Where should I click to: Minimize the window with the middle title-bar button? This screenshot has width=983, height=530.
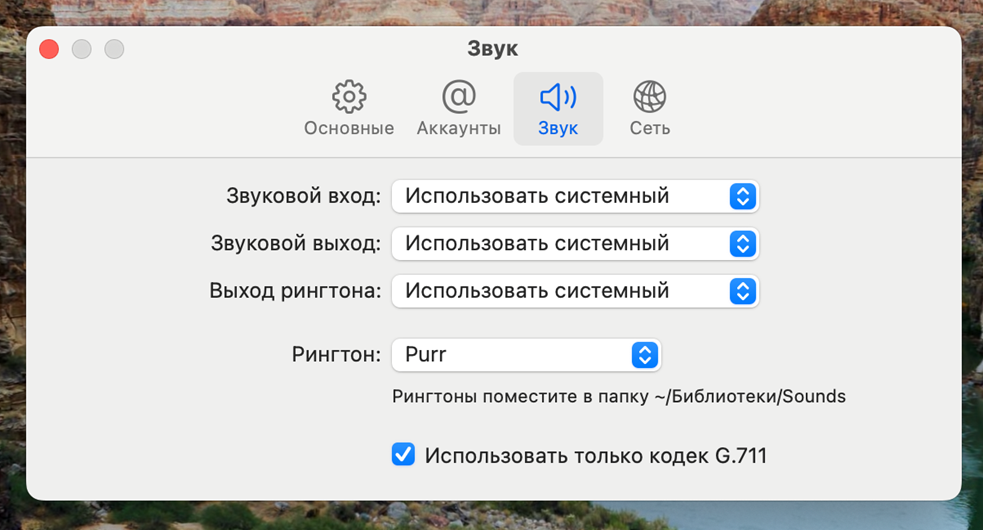click(x=82, y=49)
